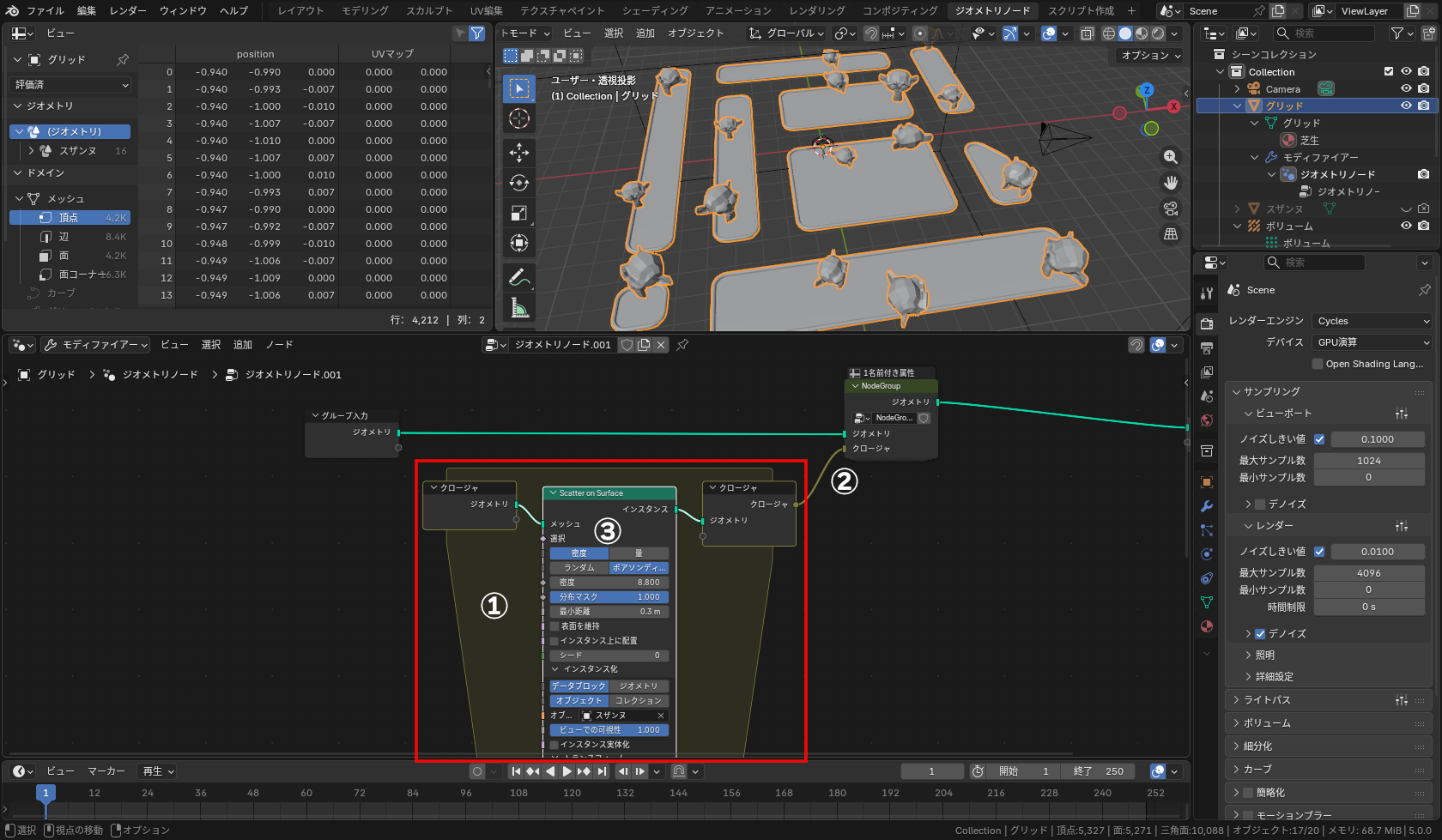Select the 3D Cursor tool
Viewport: 1442px width, 840px height.
pos(519,118)
